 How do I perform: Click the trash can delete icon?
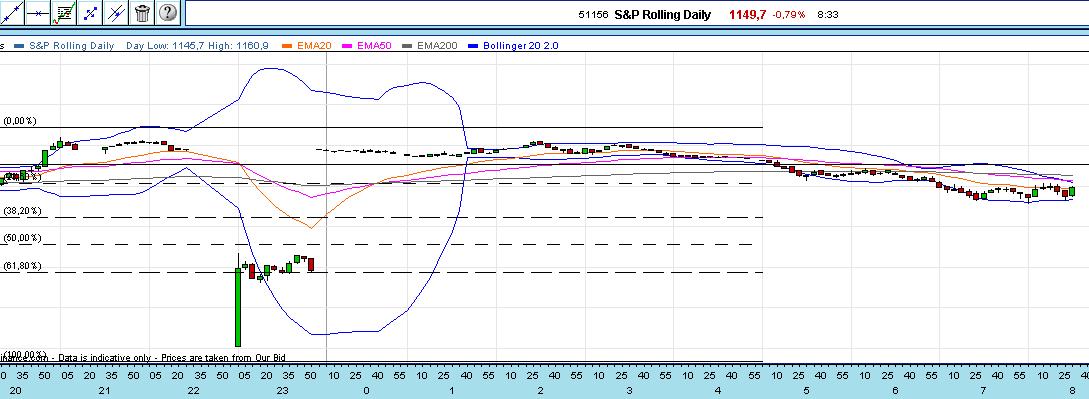click(142, 12)
